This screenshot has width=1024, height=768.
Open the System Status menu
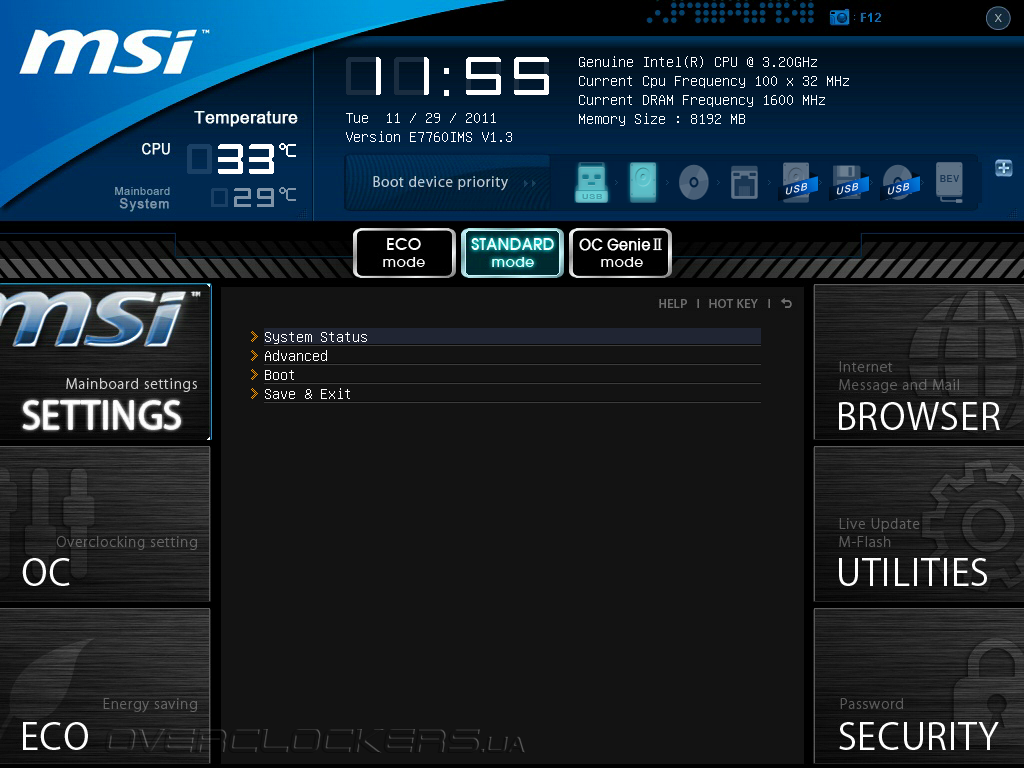tap(512, 337)
